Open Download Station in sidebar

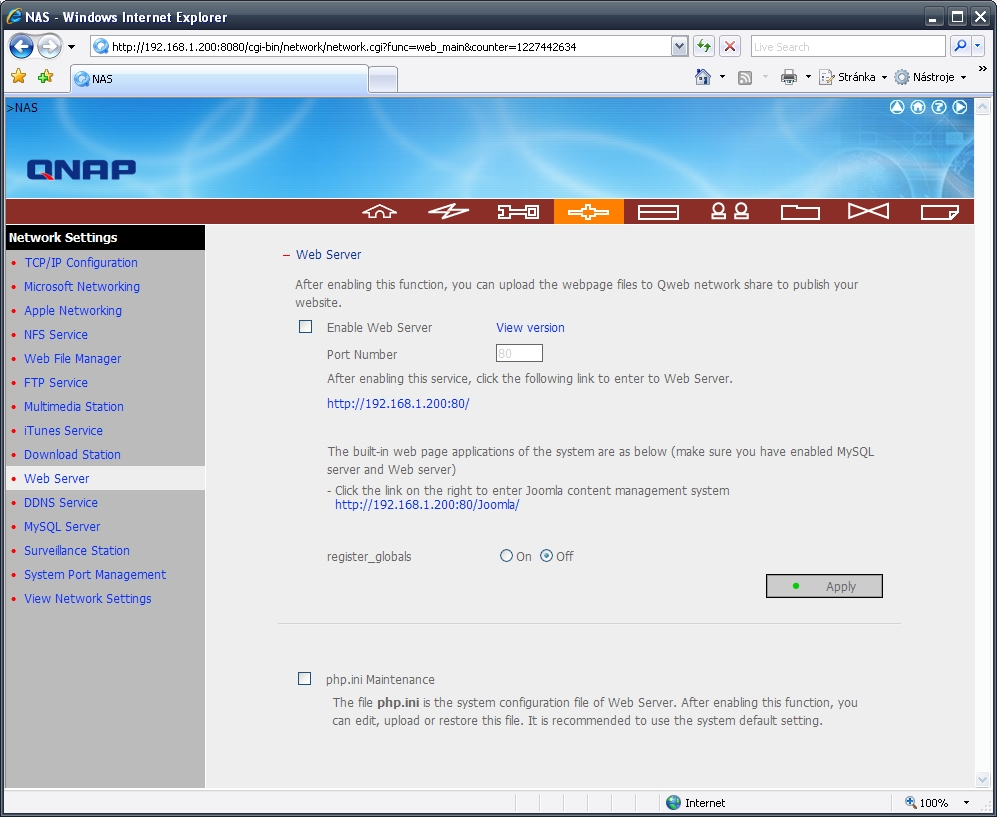point(72,455)
